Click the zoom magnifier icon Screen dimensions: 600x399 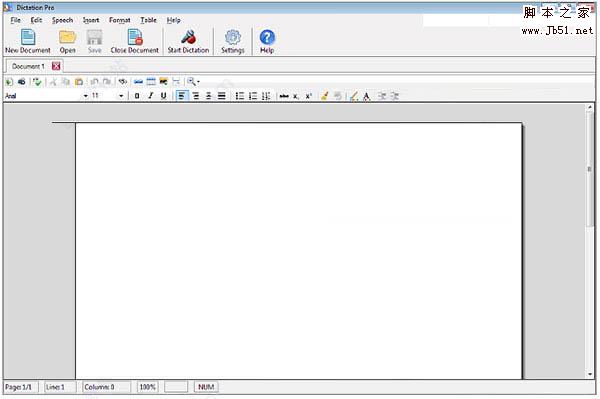click(x=191, y=81)
